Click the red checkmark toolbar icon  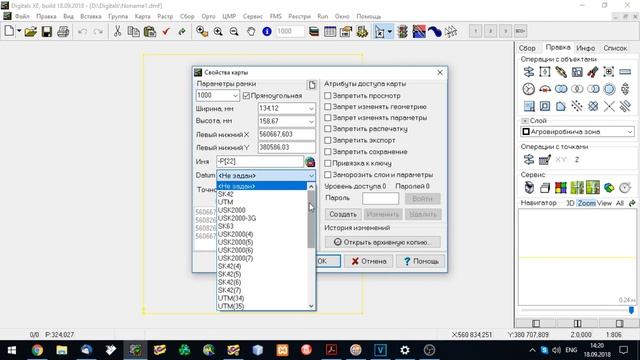click(166, 31)
